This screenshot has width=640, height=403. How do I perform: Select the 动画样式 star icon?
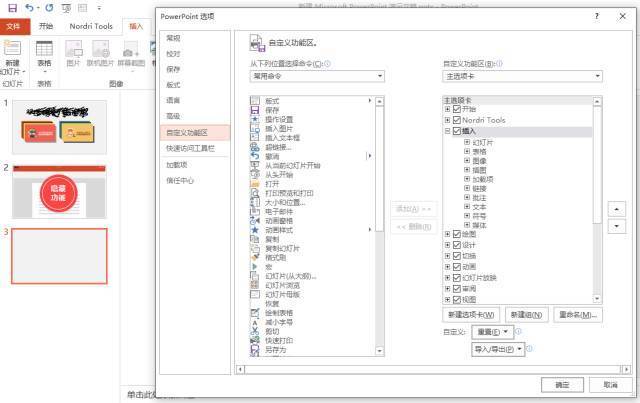pos(255,230)
